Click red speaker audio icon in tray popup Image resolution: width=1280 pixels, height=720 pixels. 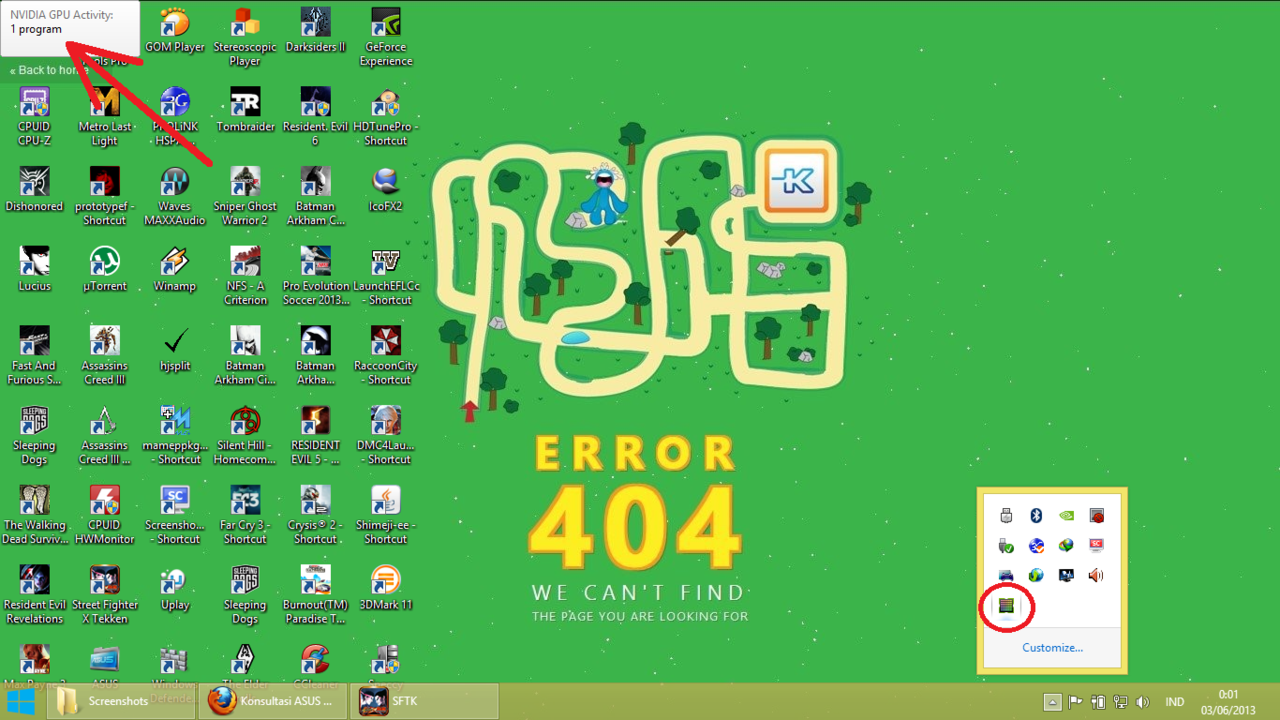[x=1096, y=575]
